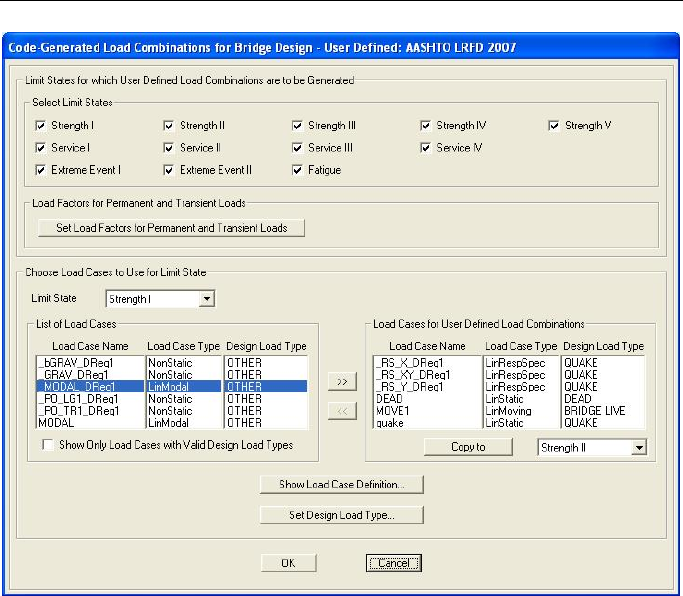Uncheck the Fatigue limit state
683x596 pixels.
[297, 170]
